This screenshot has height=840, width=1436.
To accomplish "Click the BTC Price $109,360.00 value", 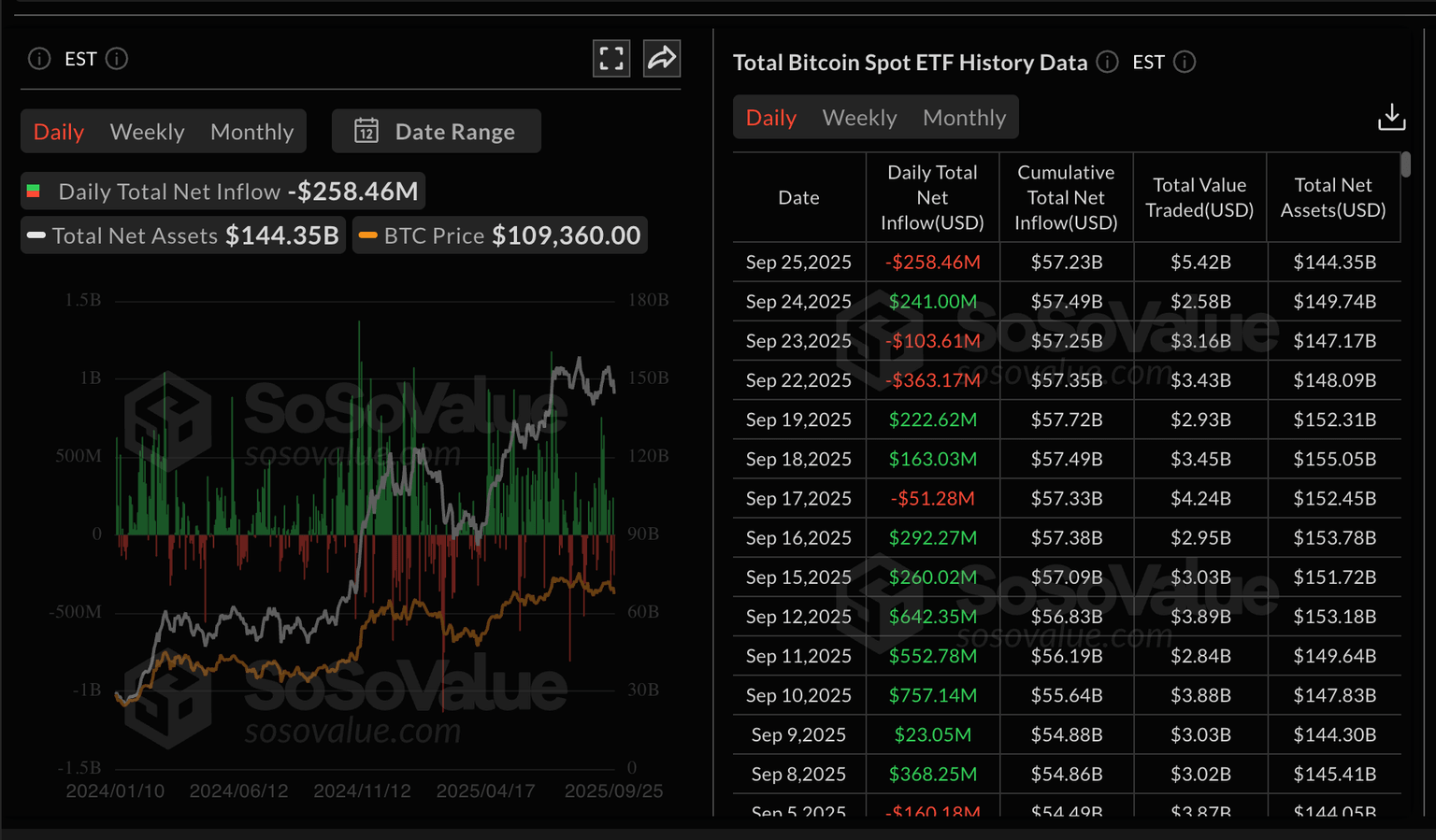I will 567,235.
